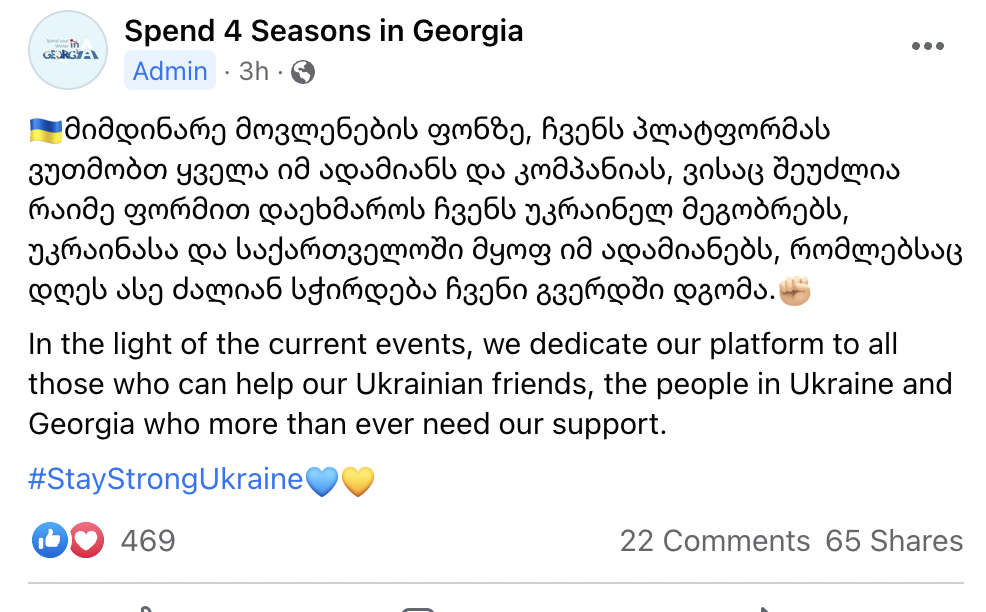Viewport: 986px width, 612px height.
Task: Open the post via the 3h timestamp
Action: 254,71
